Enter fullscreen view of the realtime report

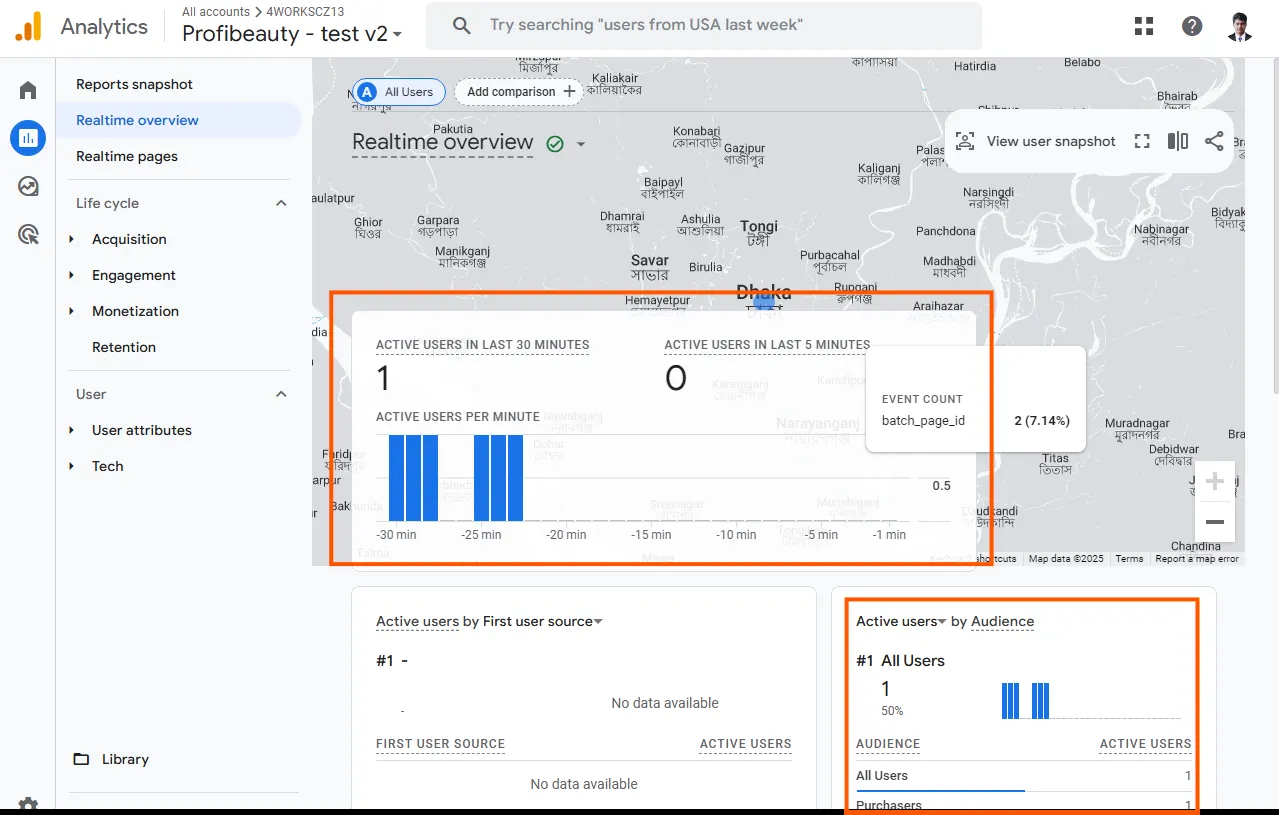(1142, 141)
